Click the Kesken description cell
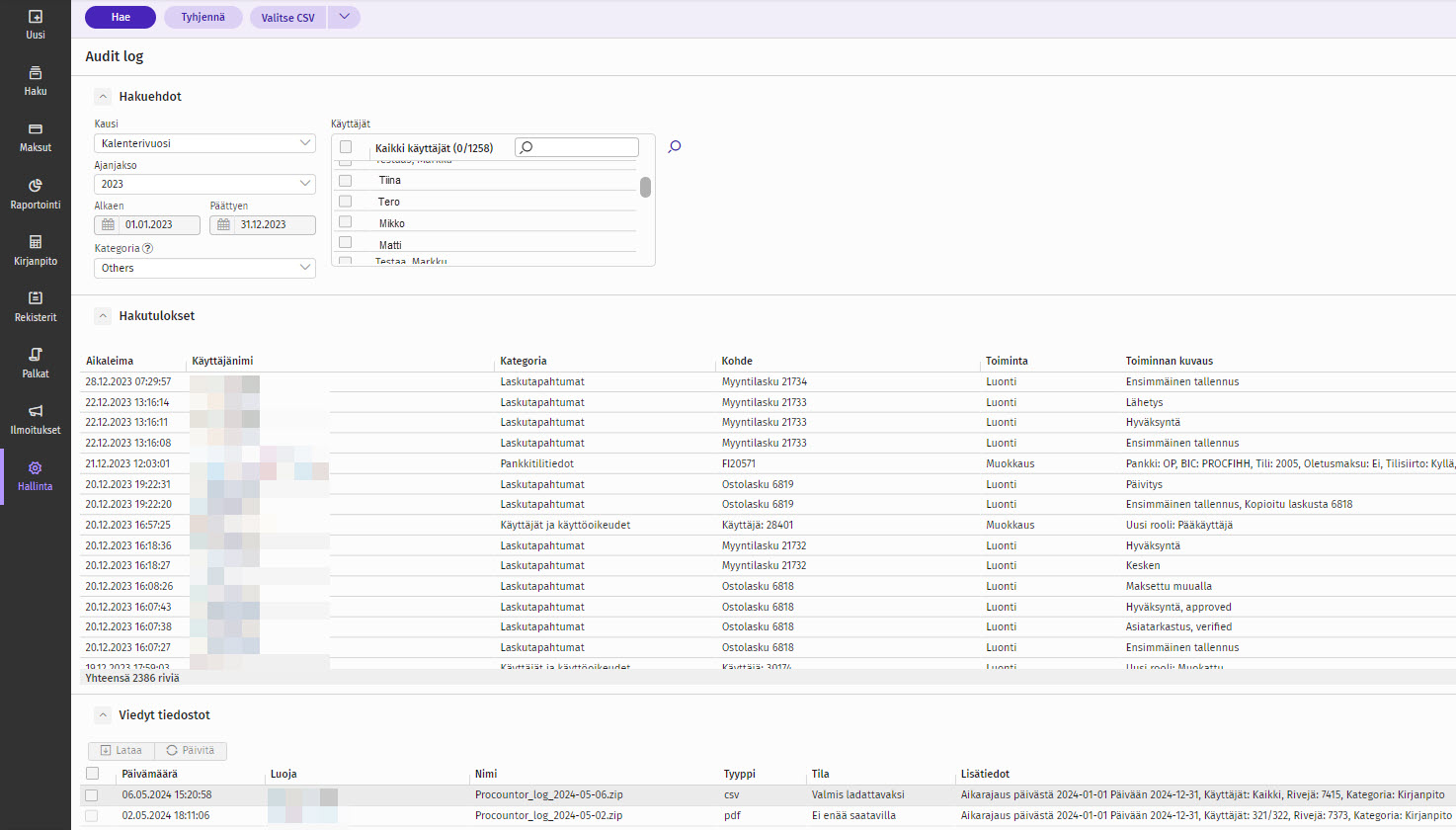This screenshot has height=830, width=1456. tap(1143, 565)
